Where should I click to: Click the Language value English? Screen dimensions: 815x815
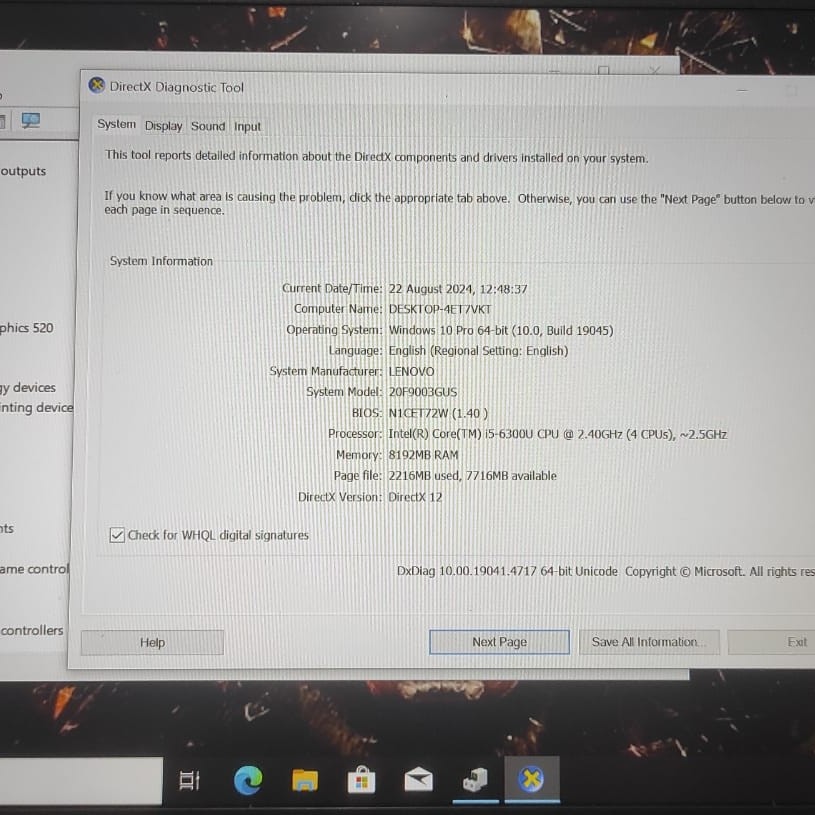point(478,351)
